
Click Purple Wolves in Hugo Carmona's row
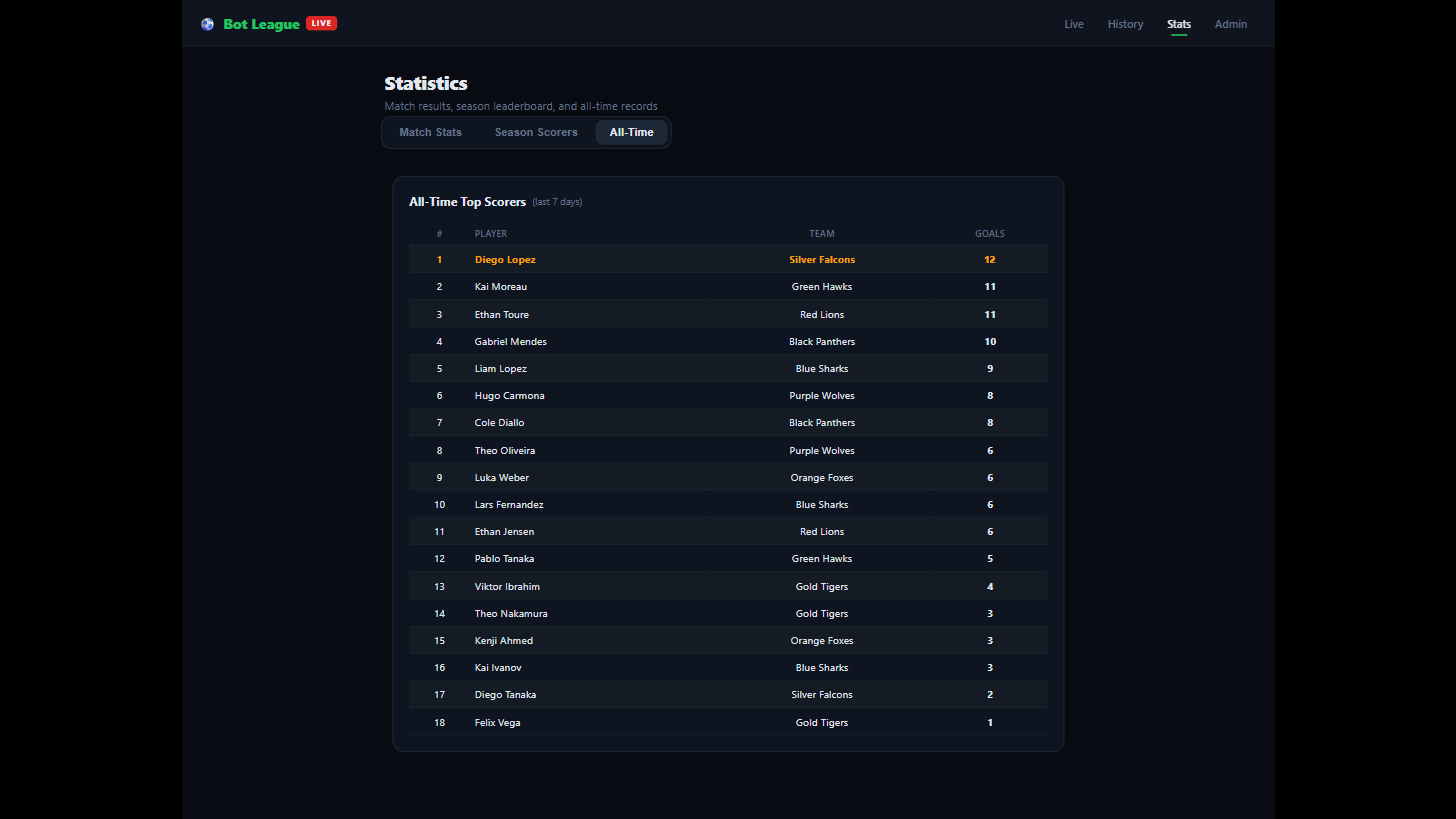point(822,396)
